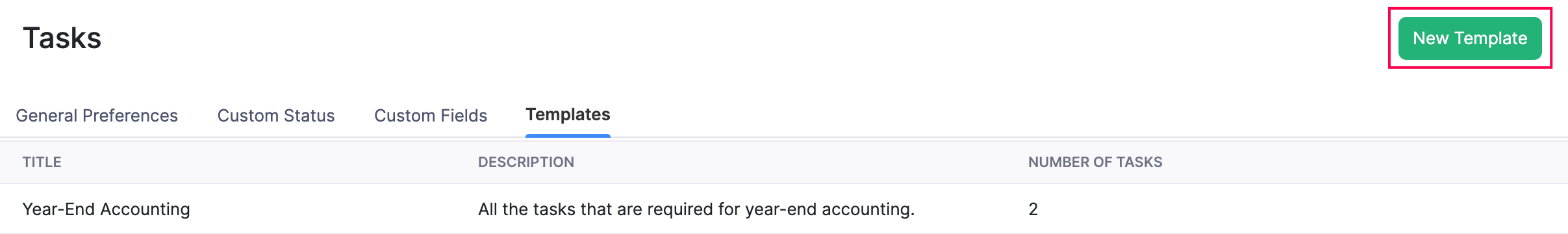Image resolution: width=1568 pixels, height=234 pixels.
Task: Click the Tasks page heading
Action: [62, 38]
